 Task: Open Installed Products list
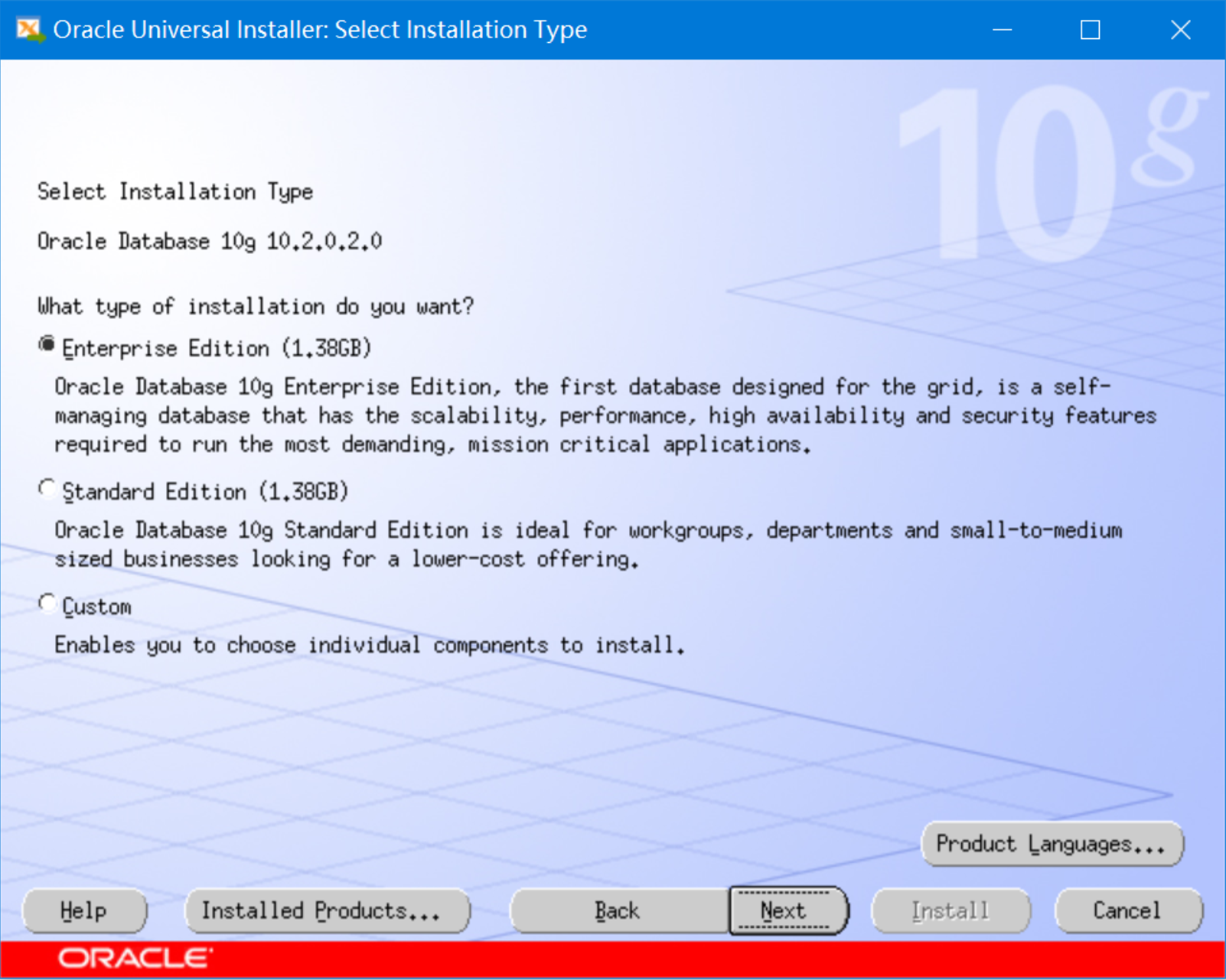pos(328,910)
